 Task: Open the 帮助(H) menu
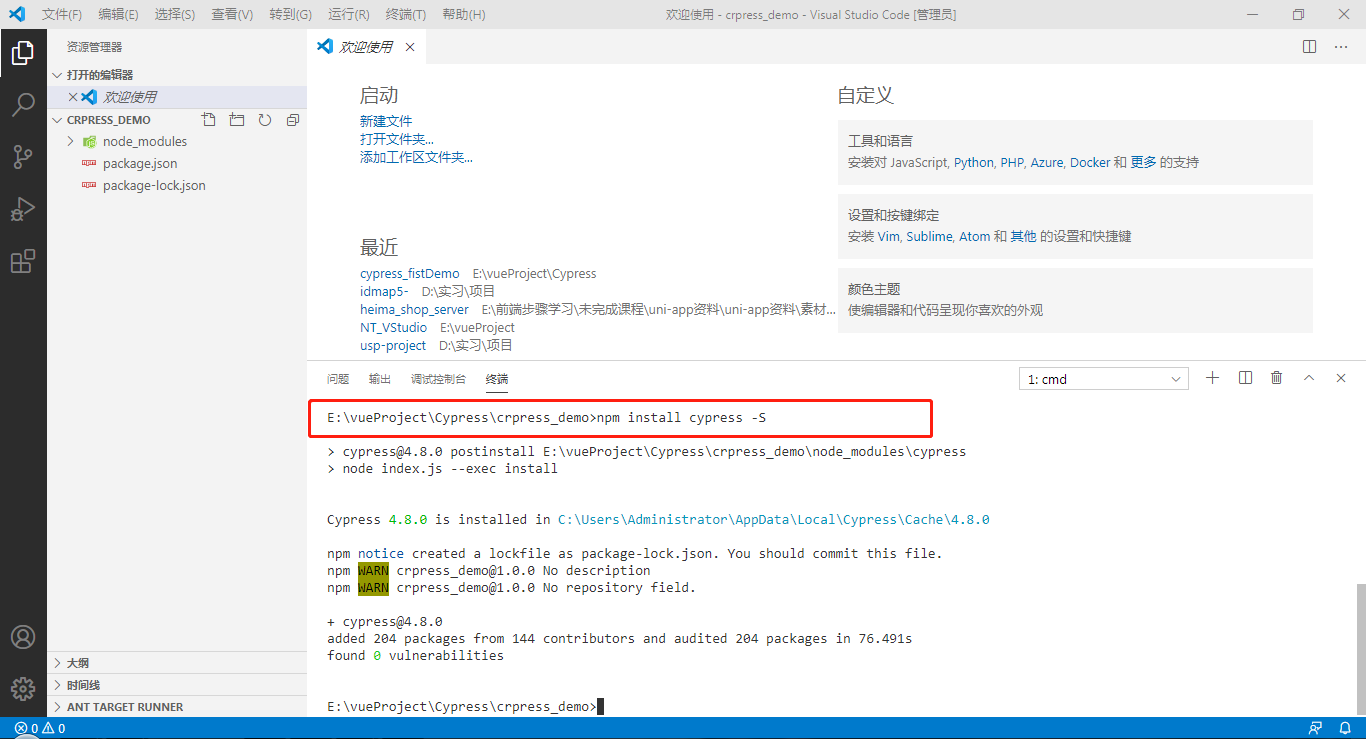(464, 15)
